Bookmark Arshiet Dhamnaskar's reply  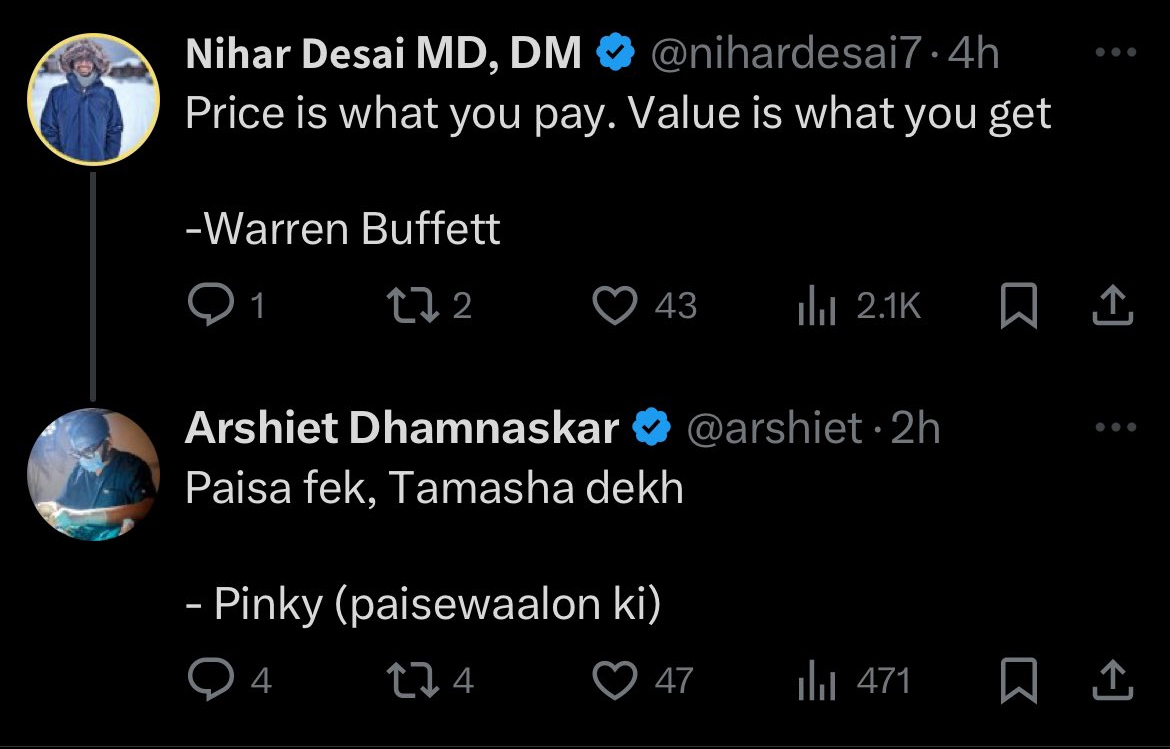(x=1018, y=681)
